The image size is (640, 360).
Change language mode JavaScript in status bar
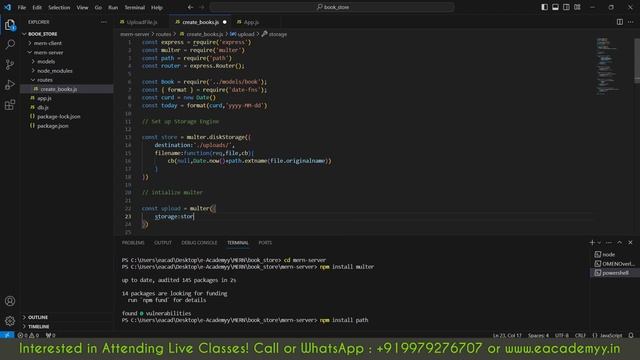coord(607,335)
